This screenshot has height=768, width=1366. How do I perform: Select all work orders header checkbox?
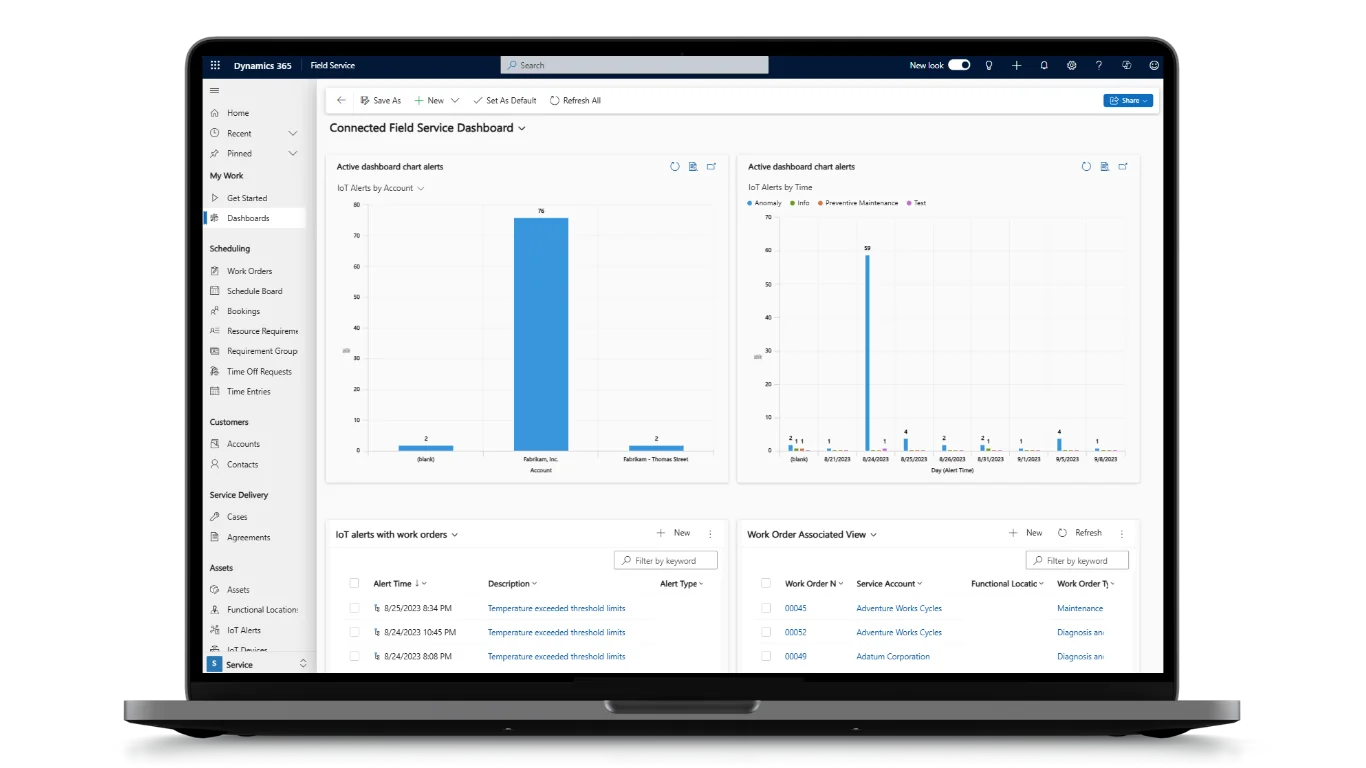[766, 583]
